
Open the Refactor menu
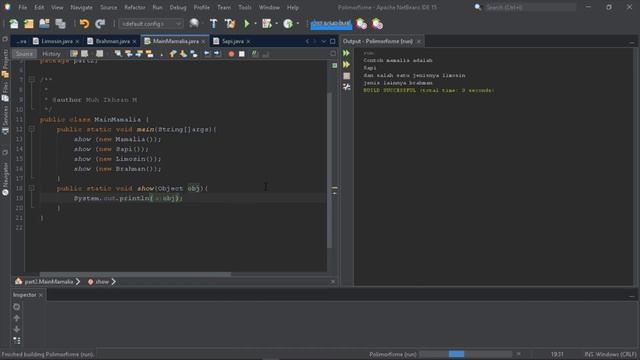135,7
